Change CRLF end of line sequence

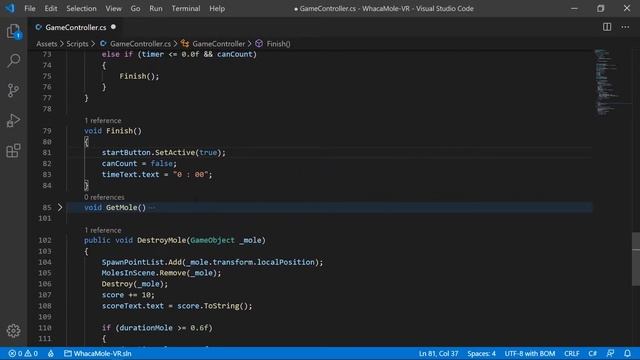(x=571, y=353)
